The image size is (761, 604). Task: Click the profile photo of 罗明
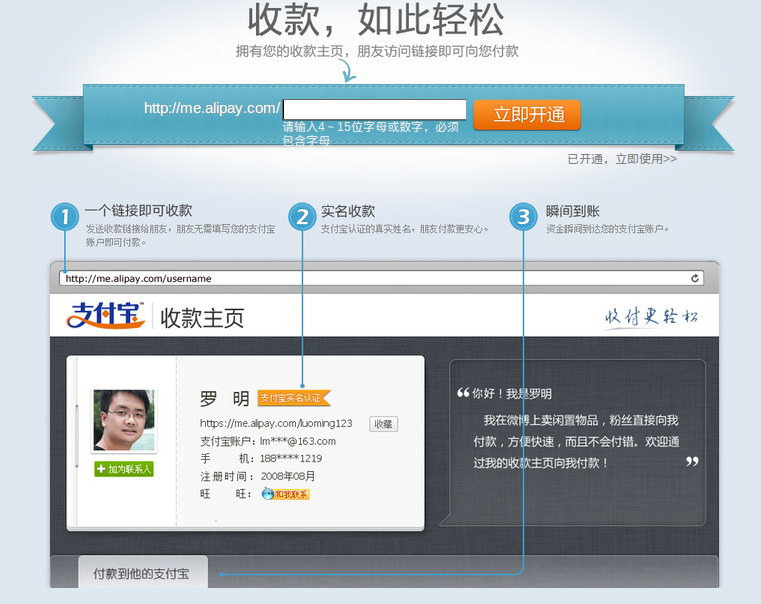[124, 420]
